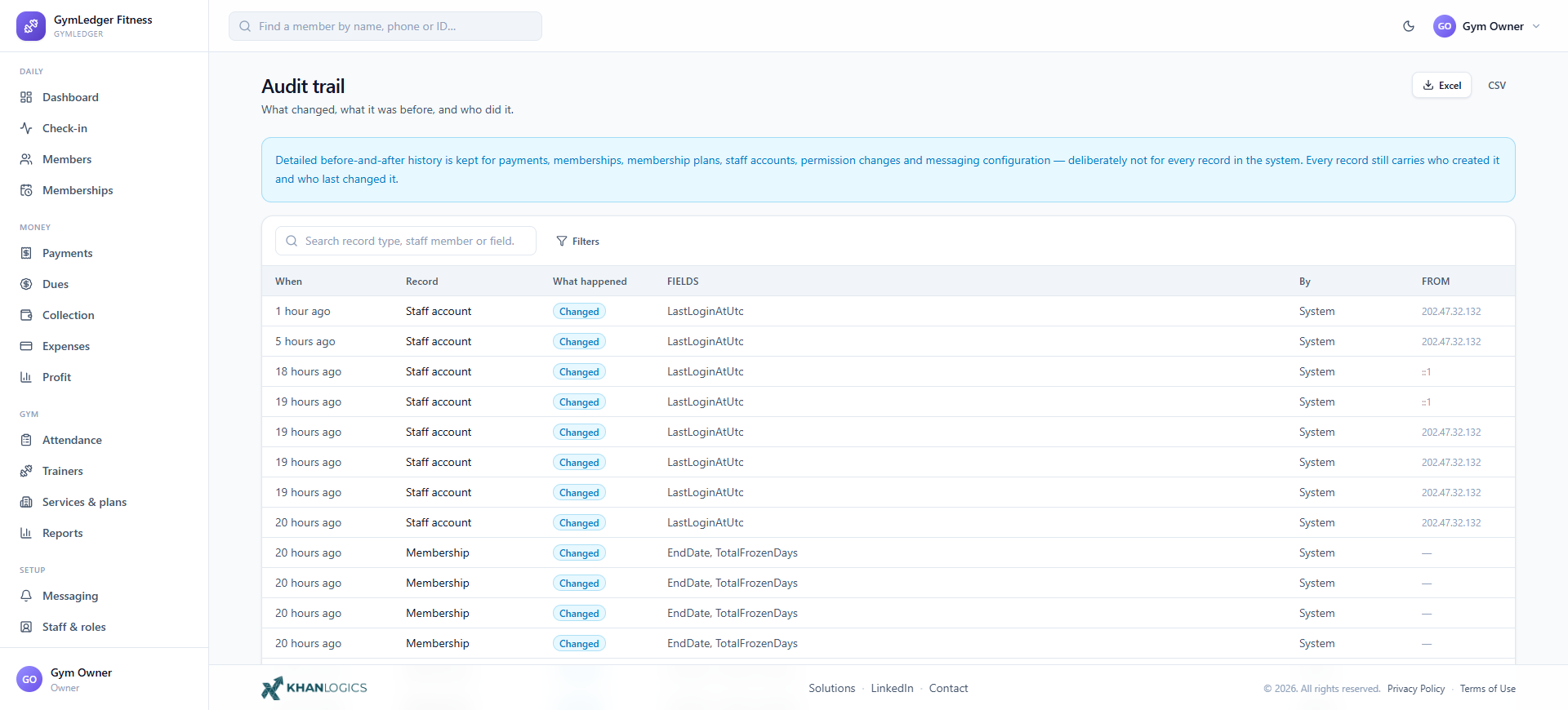Click the Solutions footer link
The image size is (1568, 710).
[x=832, y=688]
